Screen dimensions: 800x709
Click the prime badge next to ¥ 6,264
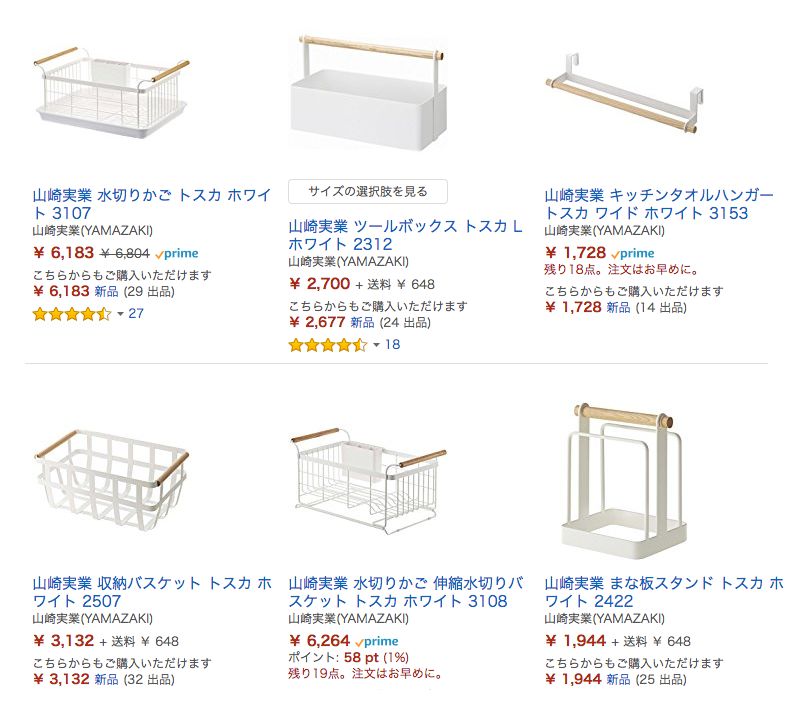tap(376, 641)
